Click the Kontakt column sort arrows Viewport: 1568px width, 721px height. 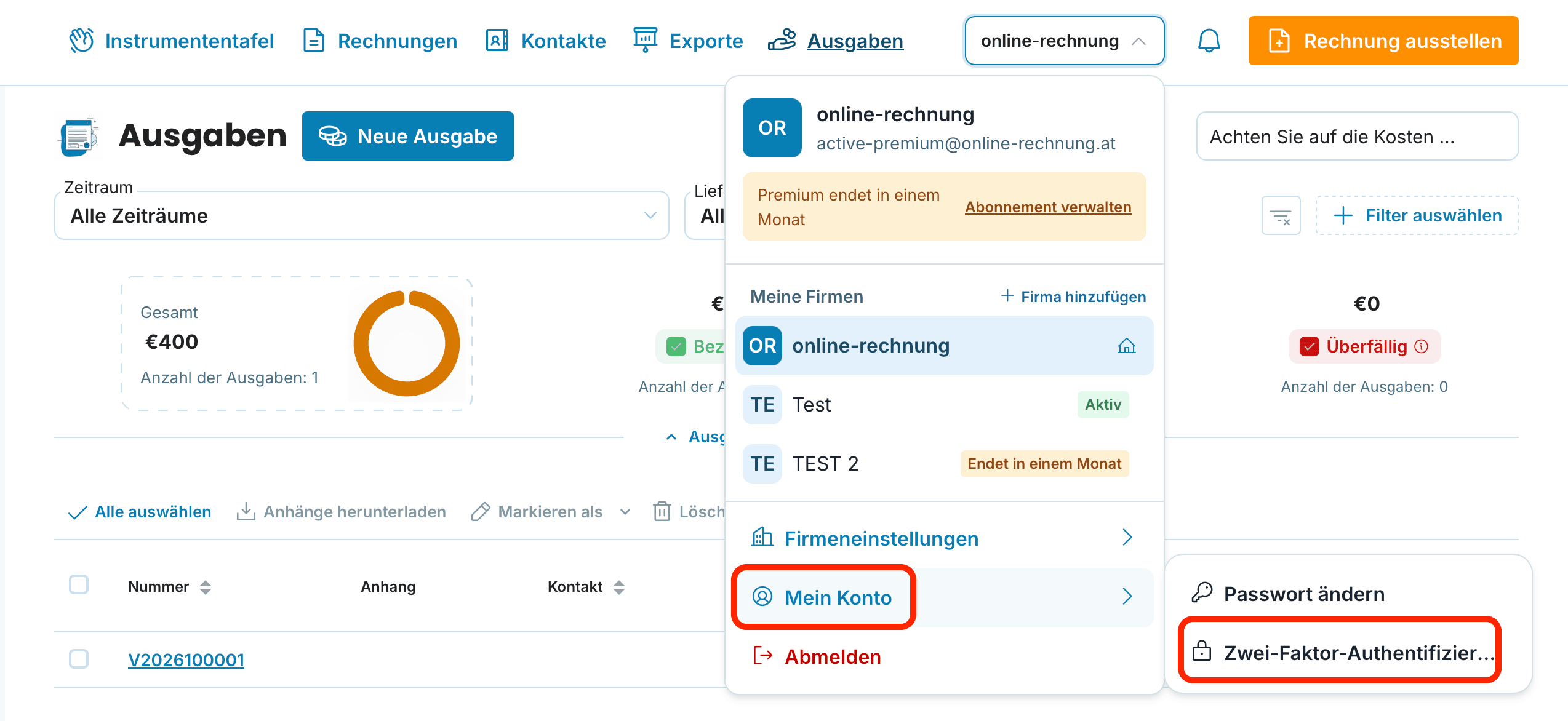pos(619,588)
